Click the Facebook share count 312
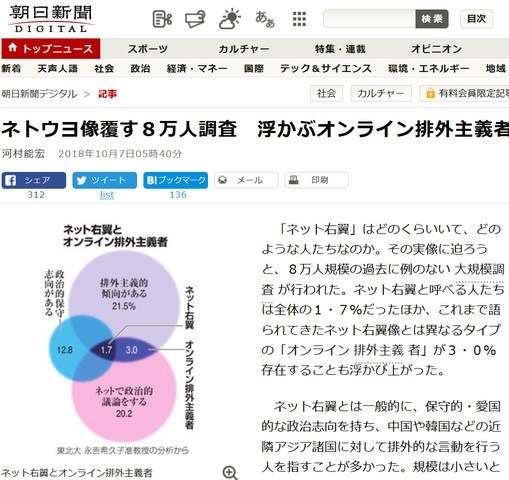Viewport: 509px width, 480px height. pyautogui.click(x=36, y=195)
